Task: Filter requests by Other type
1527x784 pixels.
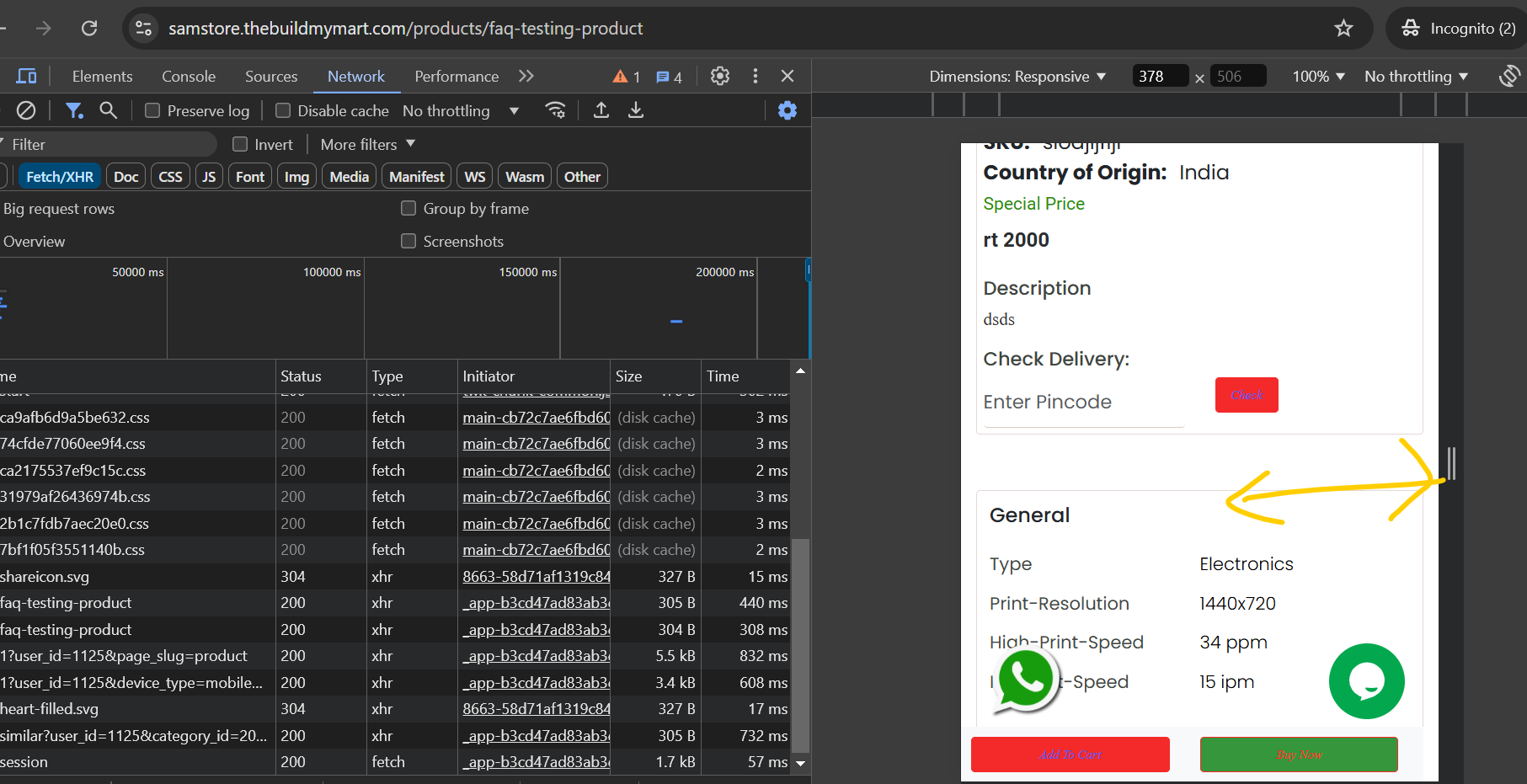Action: [x=582, y=177]
